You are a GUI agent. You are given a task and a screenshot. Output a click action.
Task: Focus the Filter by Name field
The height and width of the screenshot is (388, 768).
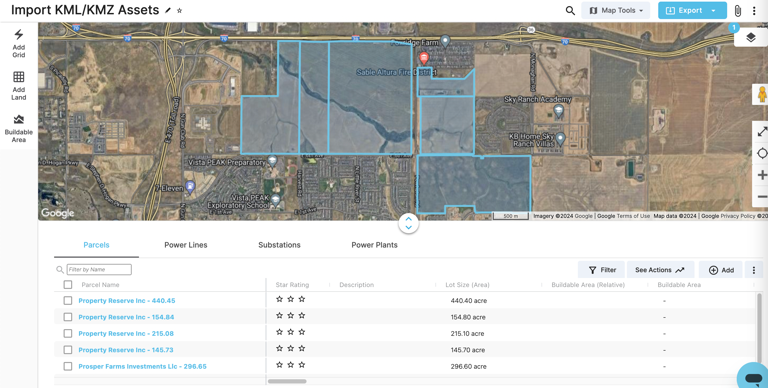(99, 269)
